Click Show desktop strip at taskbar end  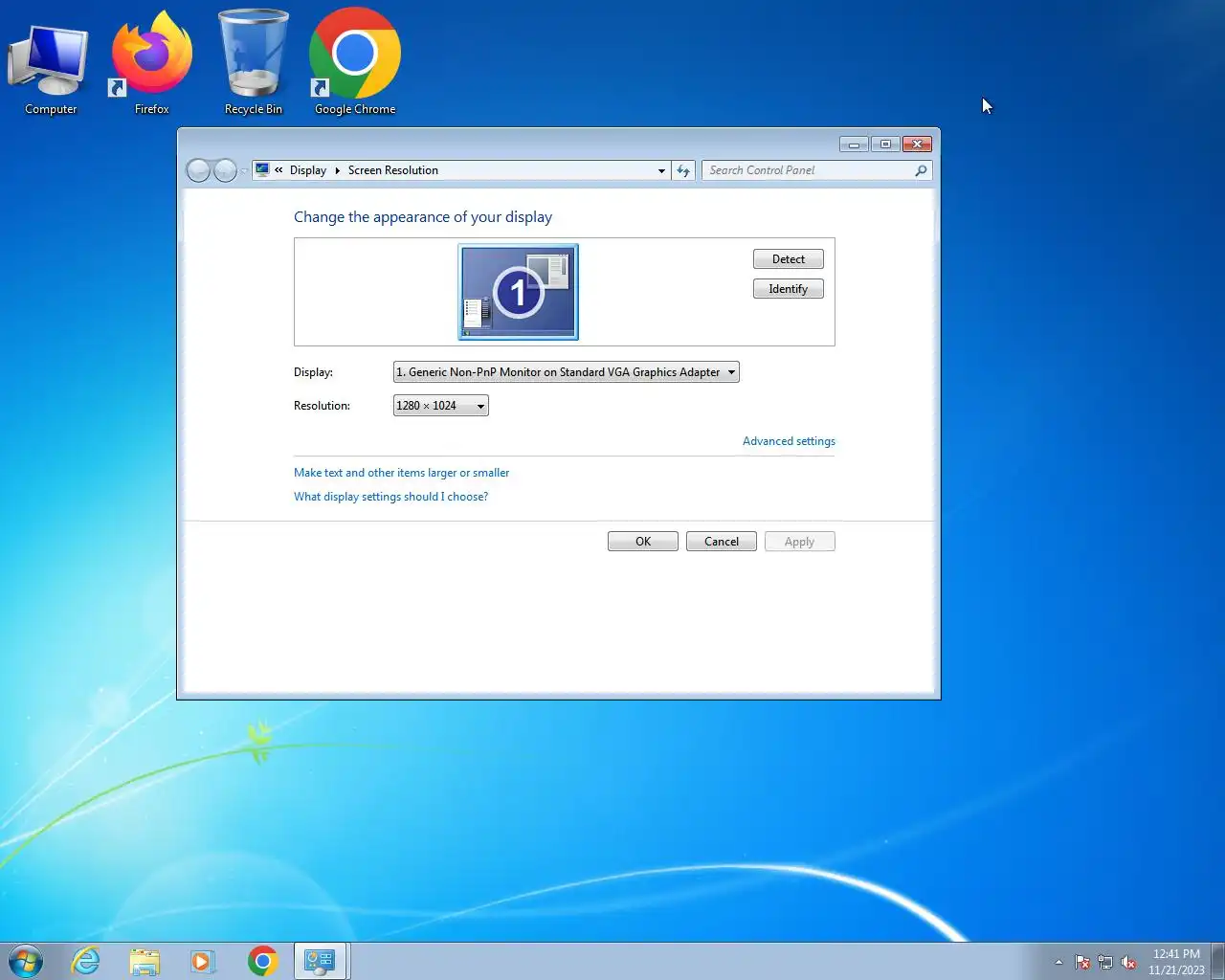[1217, 961]
